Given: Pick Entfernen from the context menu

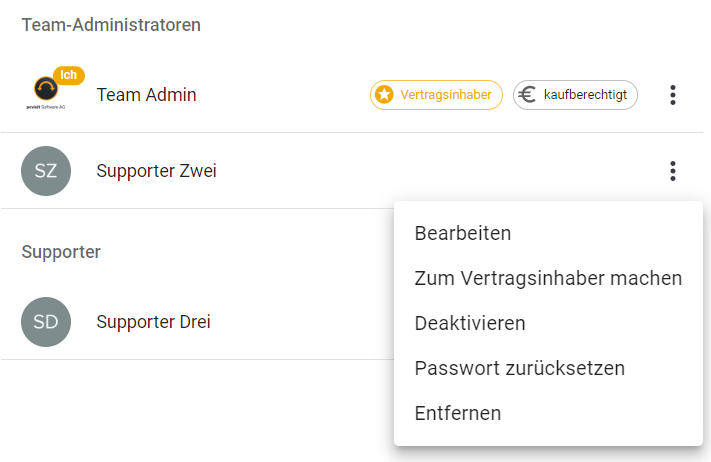Looking at the screenshot, I should click(458, 413).
